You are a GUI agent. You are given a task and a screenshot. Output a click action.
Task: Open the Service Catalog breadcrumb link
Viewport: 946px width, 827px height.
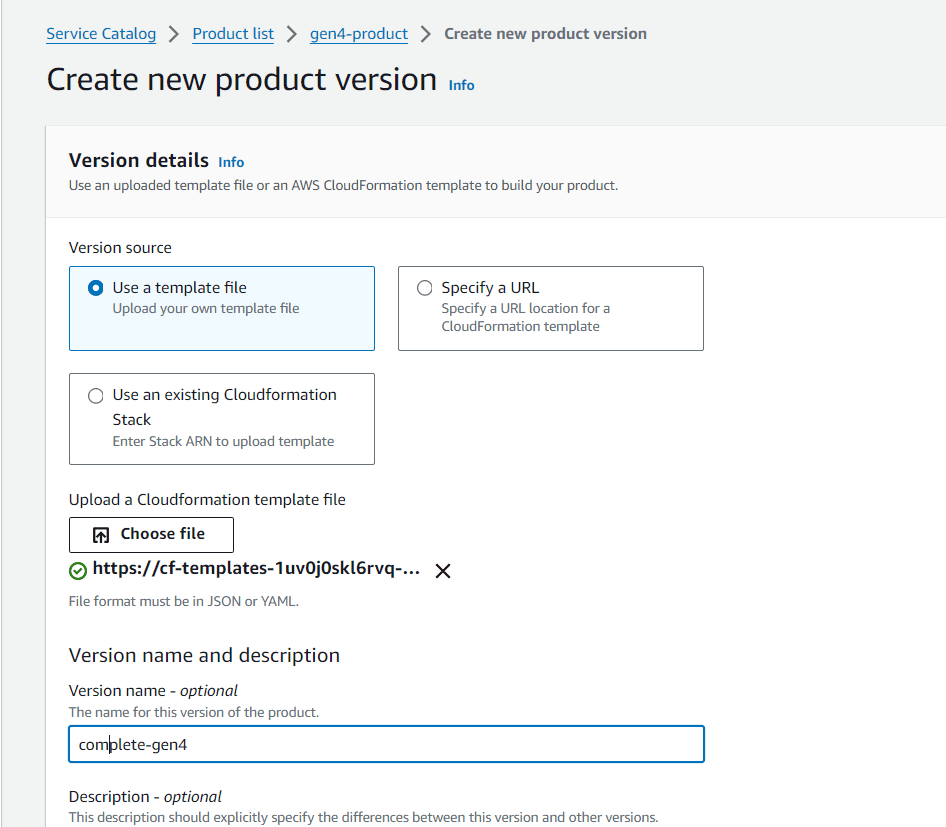pyautogui.click(x=101, y=34)
